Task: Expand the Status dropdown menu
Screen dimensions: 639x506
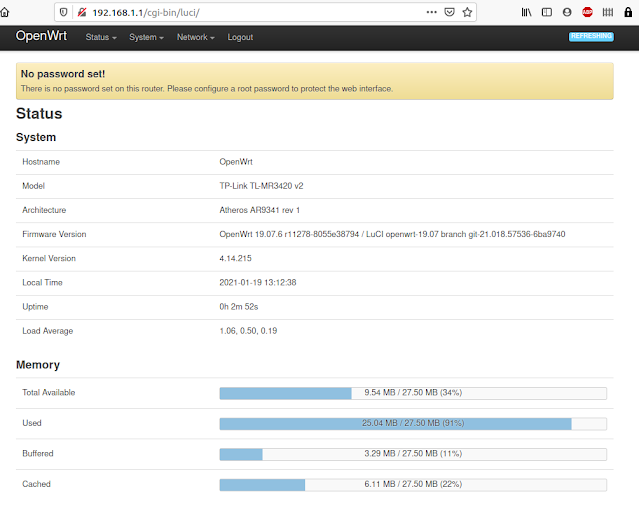Action: (101, 37)
